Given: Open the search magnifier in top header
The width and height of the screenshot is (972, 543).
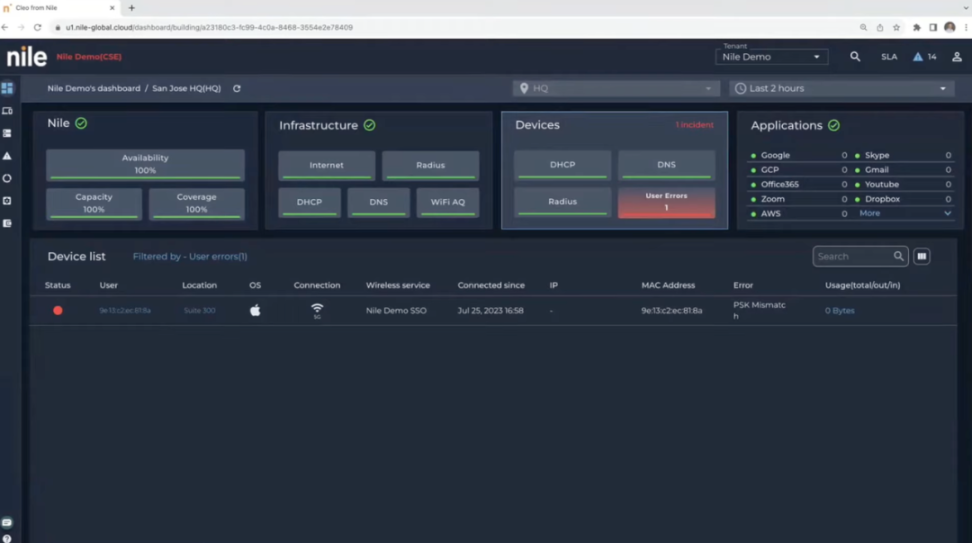Looking at the screenshot, I should [855, 57].
